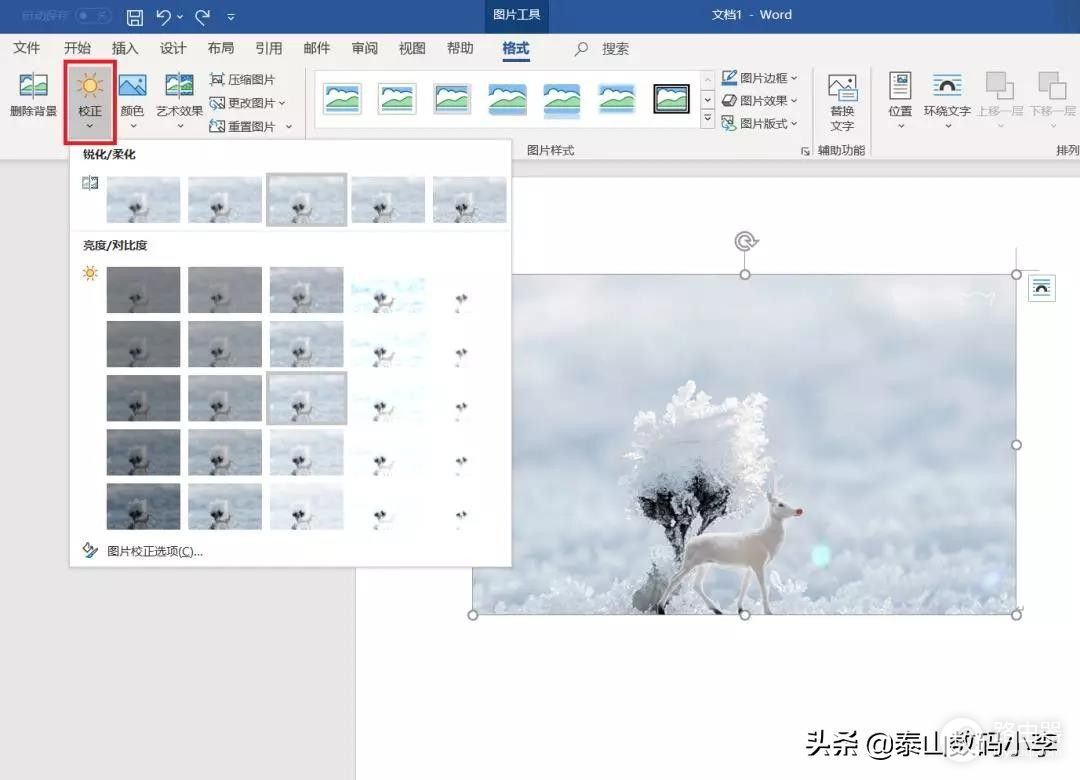Click the Search (搜索) box
Screen dimensions: 1080x780
[x=615, y=49]
